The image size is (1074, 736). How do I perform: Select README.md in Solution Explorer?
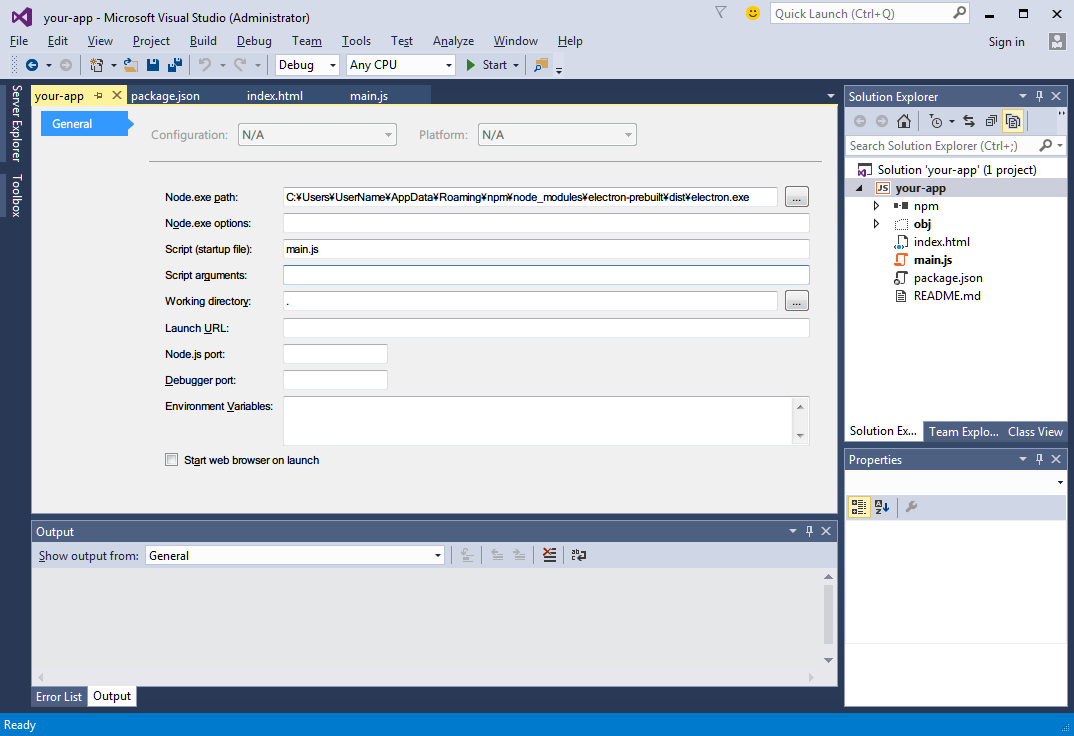[947, 296]
